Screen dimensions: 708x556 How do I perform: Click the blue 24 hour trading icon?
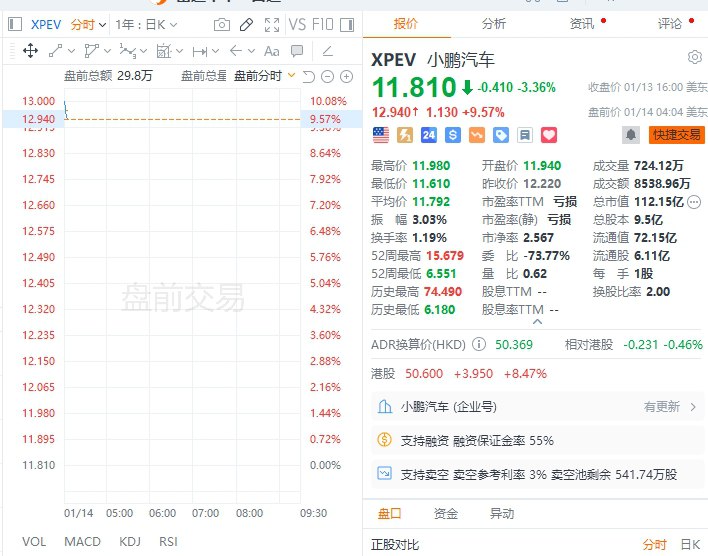(429, 135)
